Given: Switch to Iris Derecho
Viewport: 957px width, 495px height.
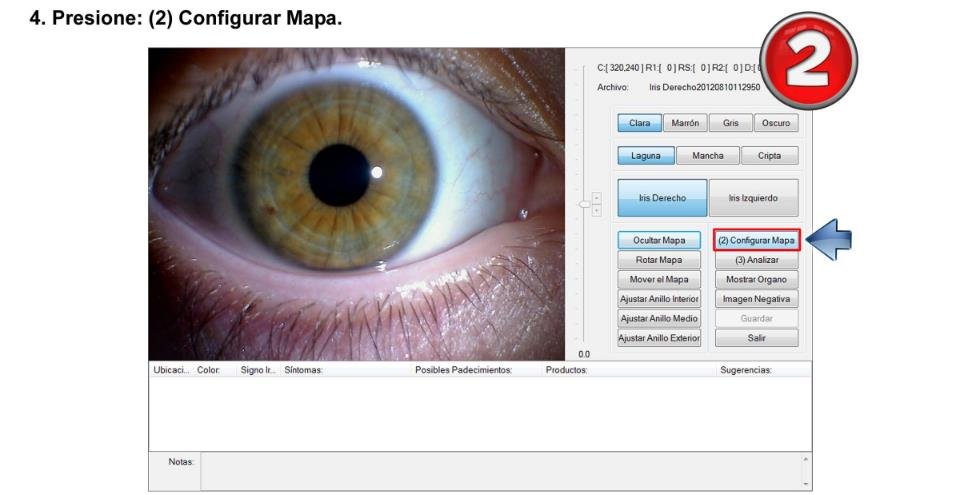Looking at the screenshot, I should pos(661,198).
